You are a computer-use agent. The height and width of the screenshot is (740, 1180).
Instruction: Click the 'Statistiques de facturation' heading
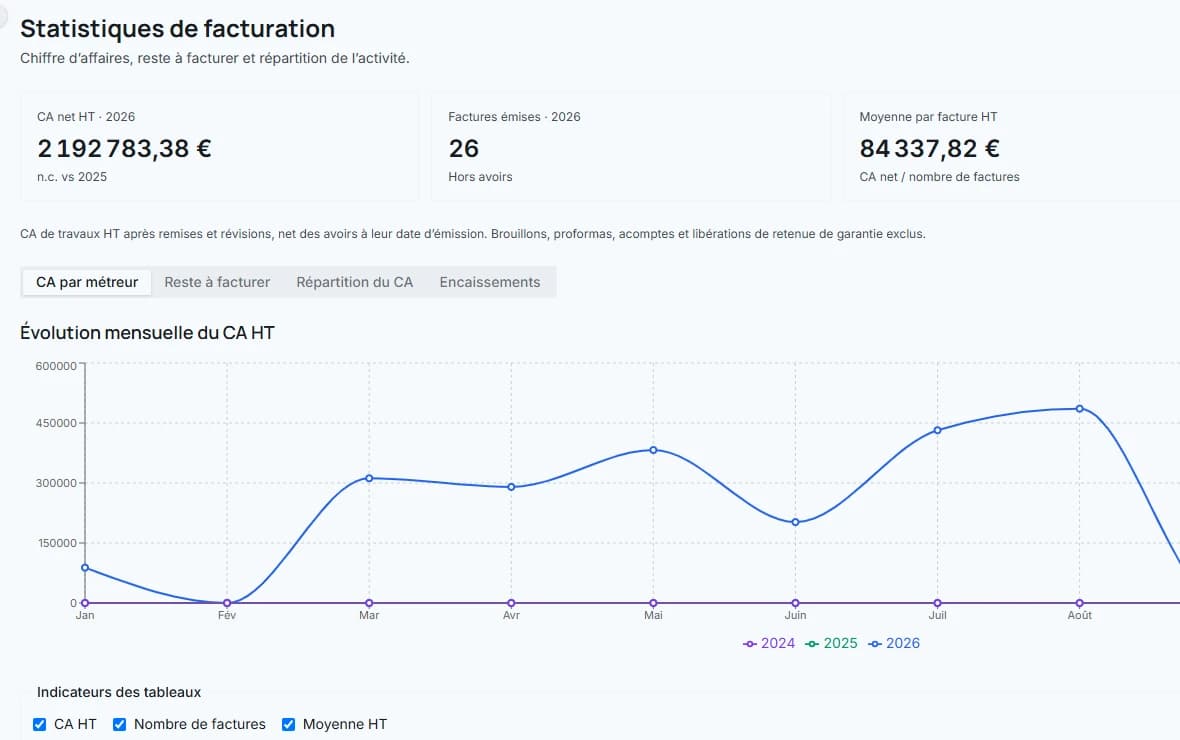[178, 29]
